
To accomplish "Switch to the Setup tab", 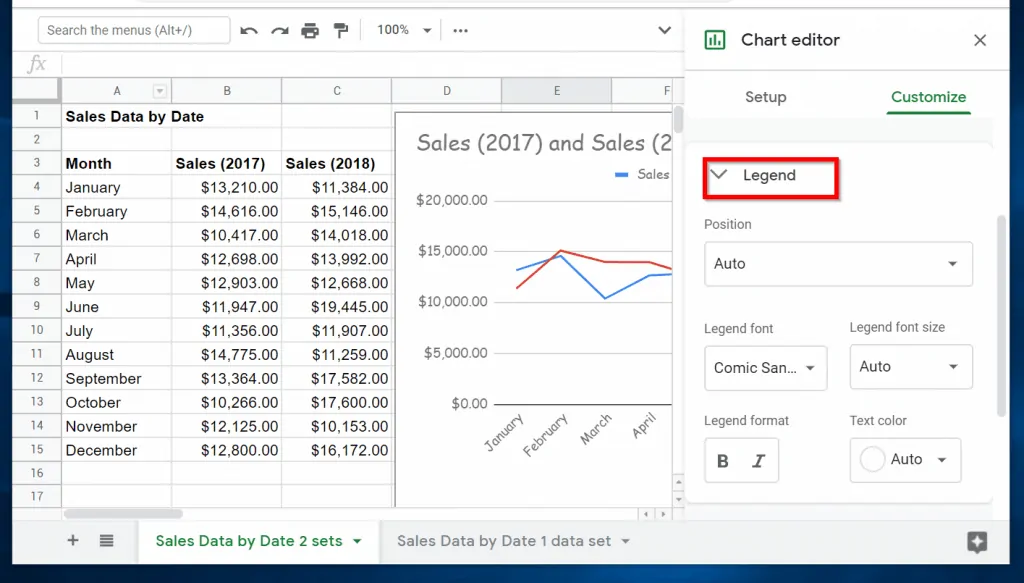I will pyautogui.click(x=765, y=97).
